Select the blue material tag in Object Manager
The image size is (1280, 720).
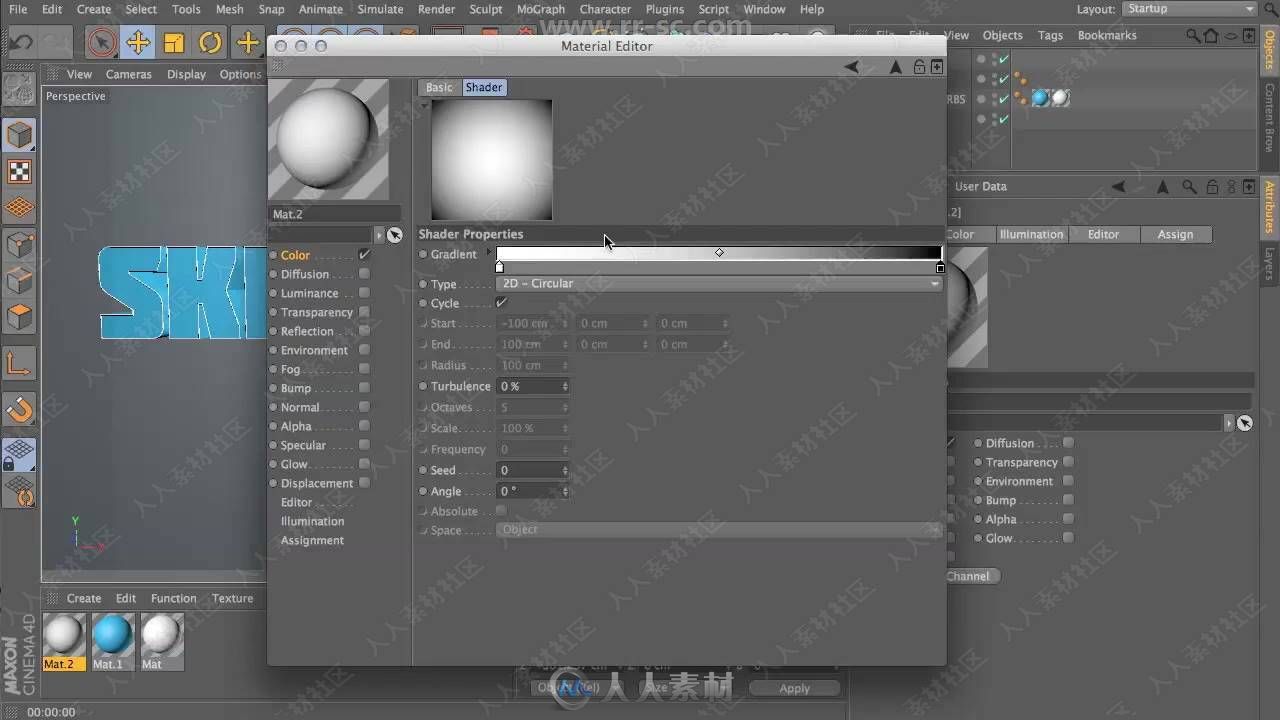1041,98
